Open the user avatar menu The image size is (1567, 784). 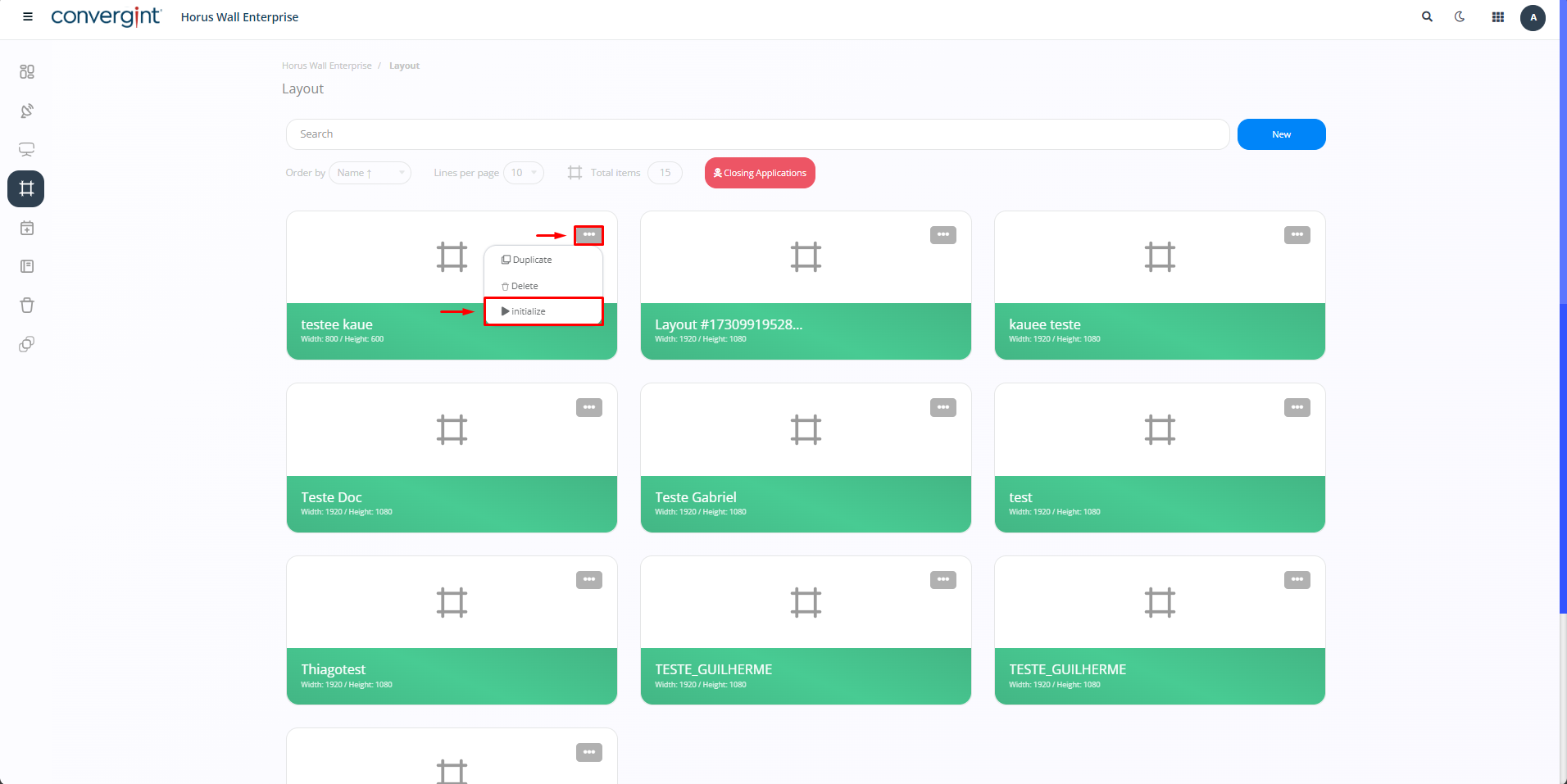tap(1533, 17)
